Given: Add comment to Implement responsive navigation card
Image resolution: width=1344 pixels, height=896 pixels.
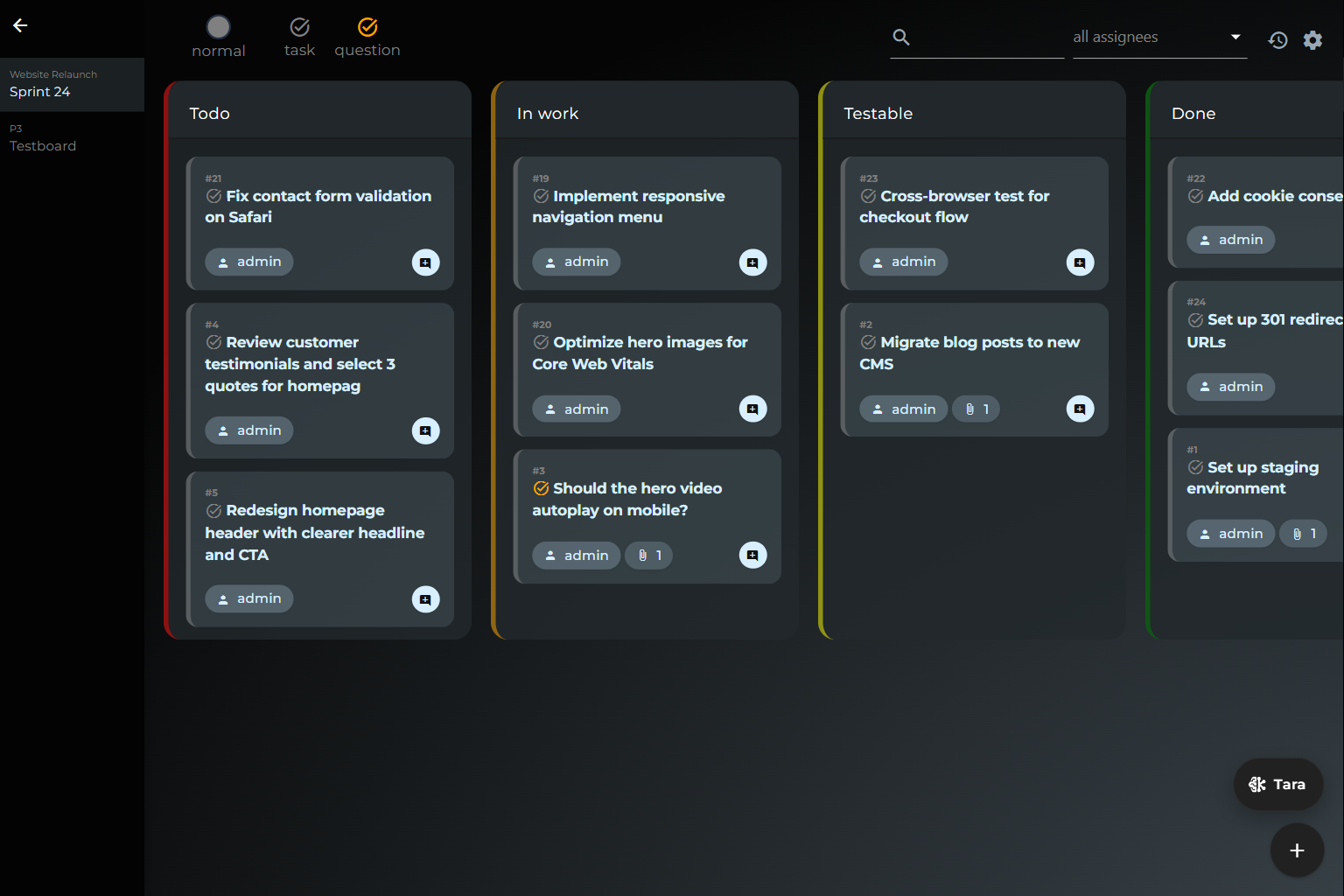Looking at the screenshot, I should point(753,262).
